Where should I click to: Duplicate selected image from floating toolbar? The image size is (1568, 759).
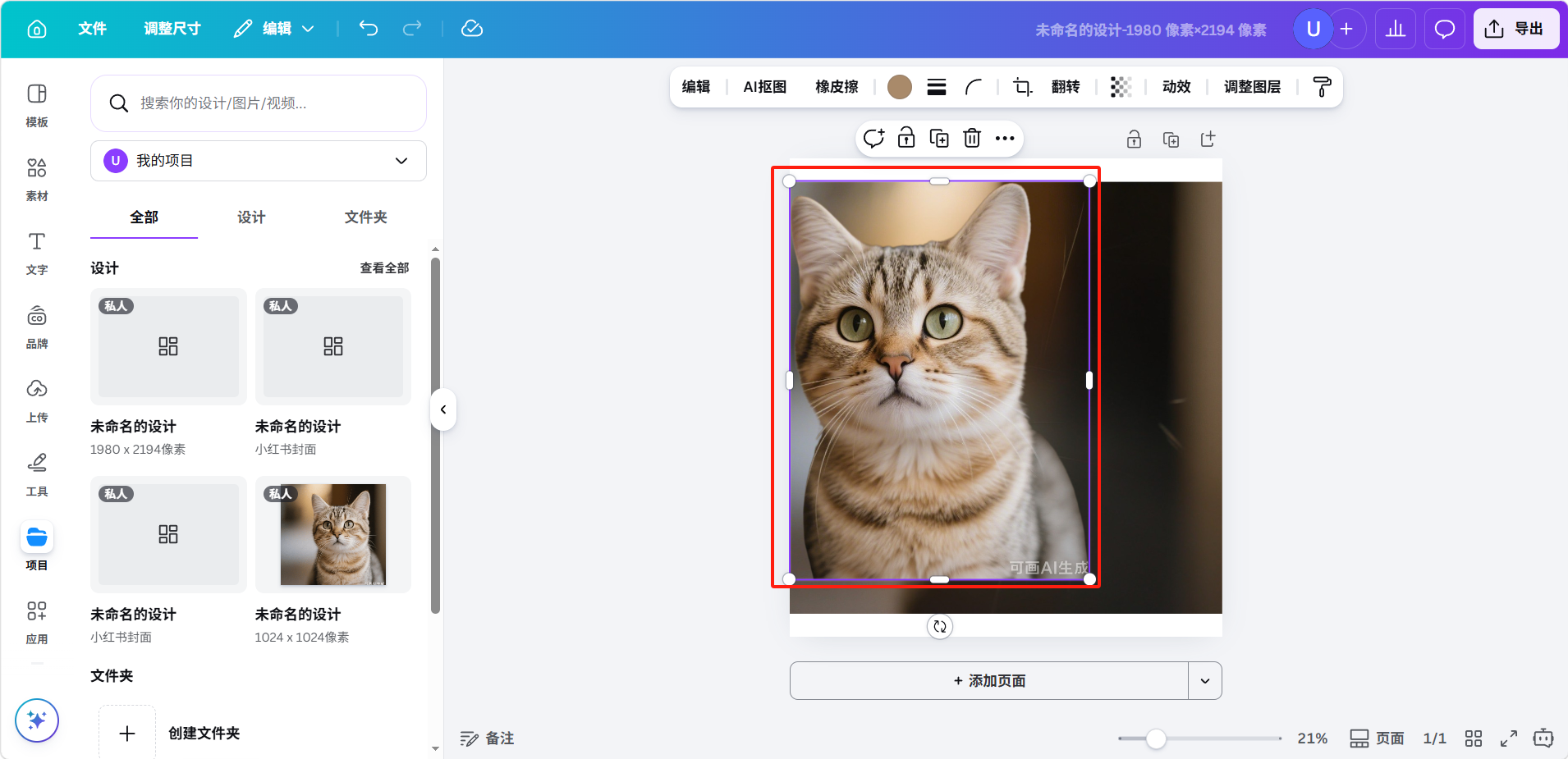(939, 138)
